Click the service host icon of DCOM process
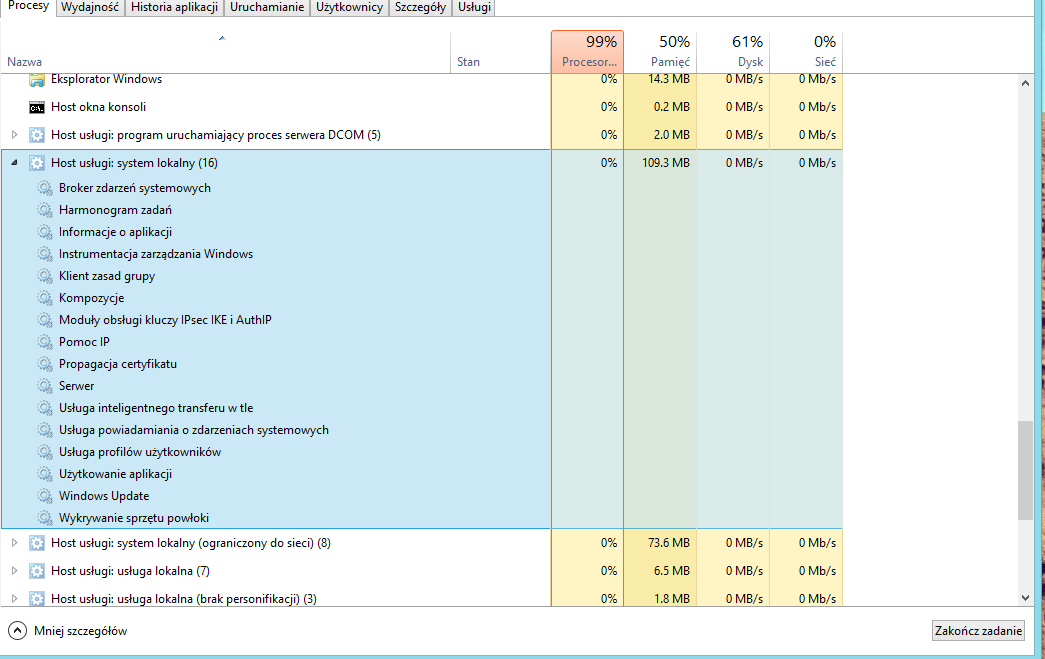The image size is (1045, 659). click(x=37, y=135)
